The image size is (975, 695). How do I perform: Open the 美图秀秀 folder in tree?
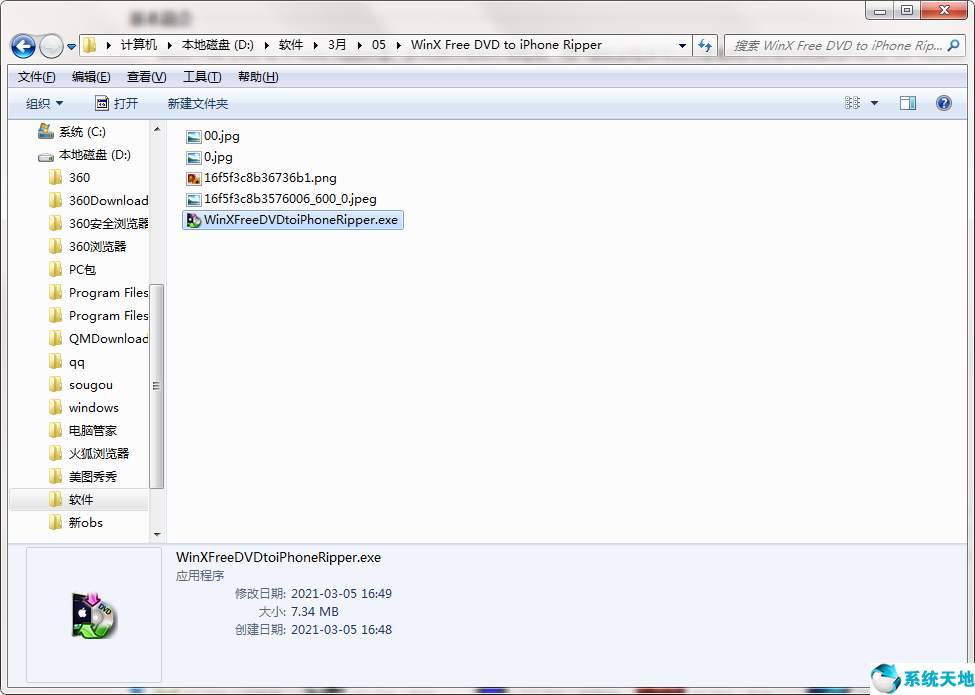(83, 477)
